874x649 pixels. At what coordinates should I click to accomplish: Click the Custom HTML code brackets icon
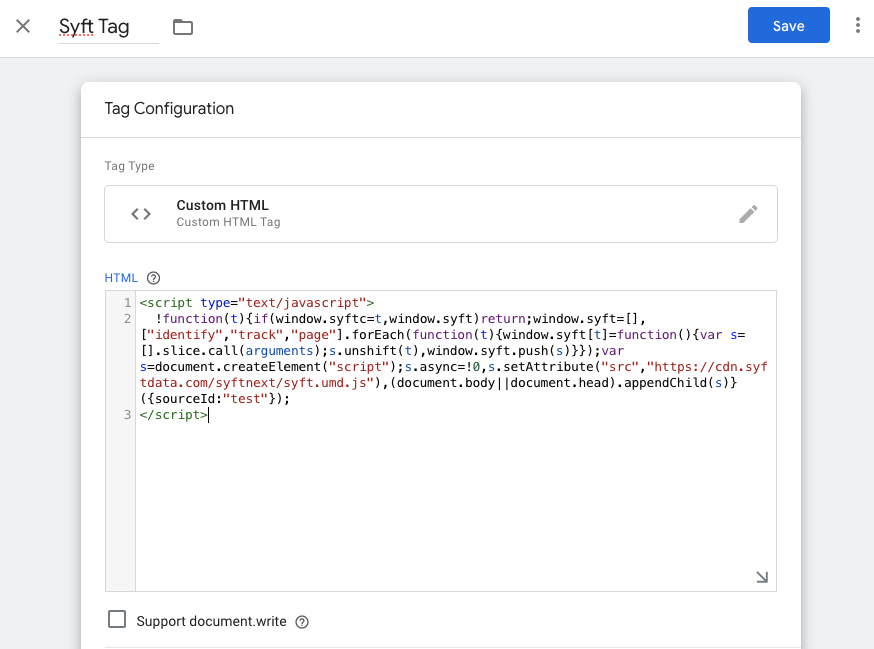(141, 214)
